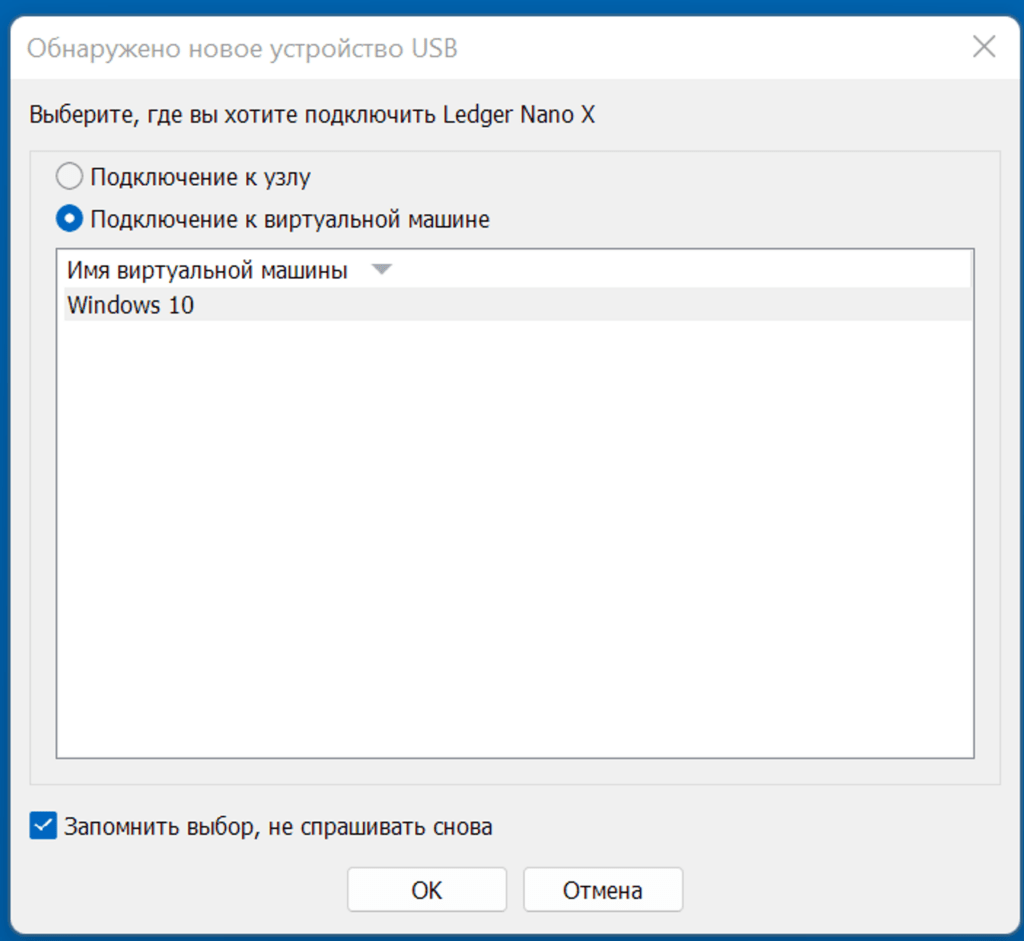Viewport: 1024px width, 941px height.
Task: Confirm with the OK button
Action: click(x=426, y=889)
